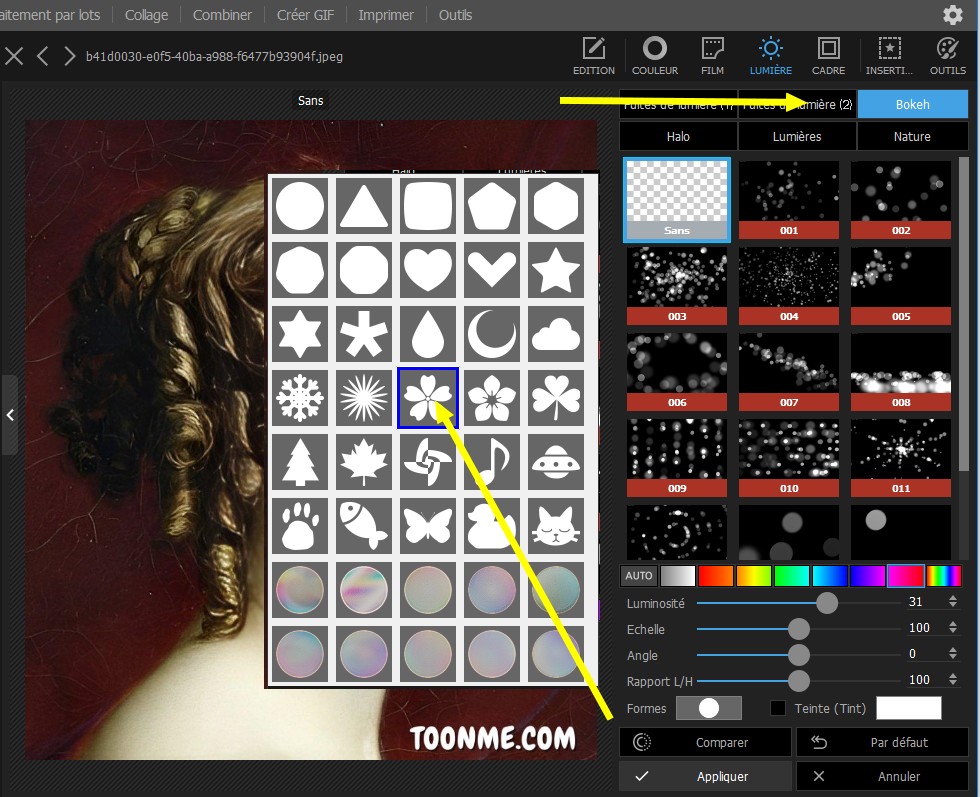Edit the Luminosité value field
The height and width of the screenshot is (797, 980).
tap(924, 602)
